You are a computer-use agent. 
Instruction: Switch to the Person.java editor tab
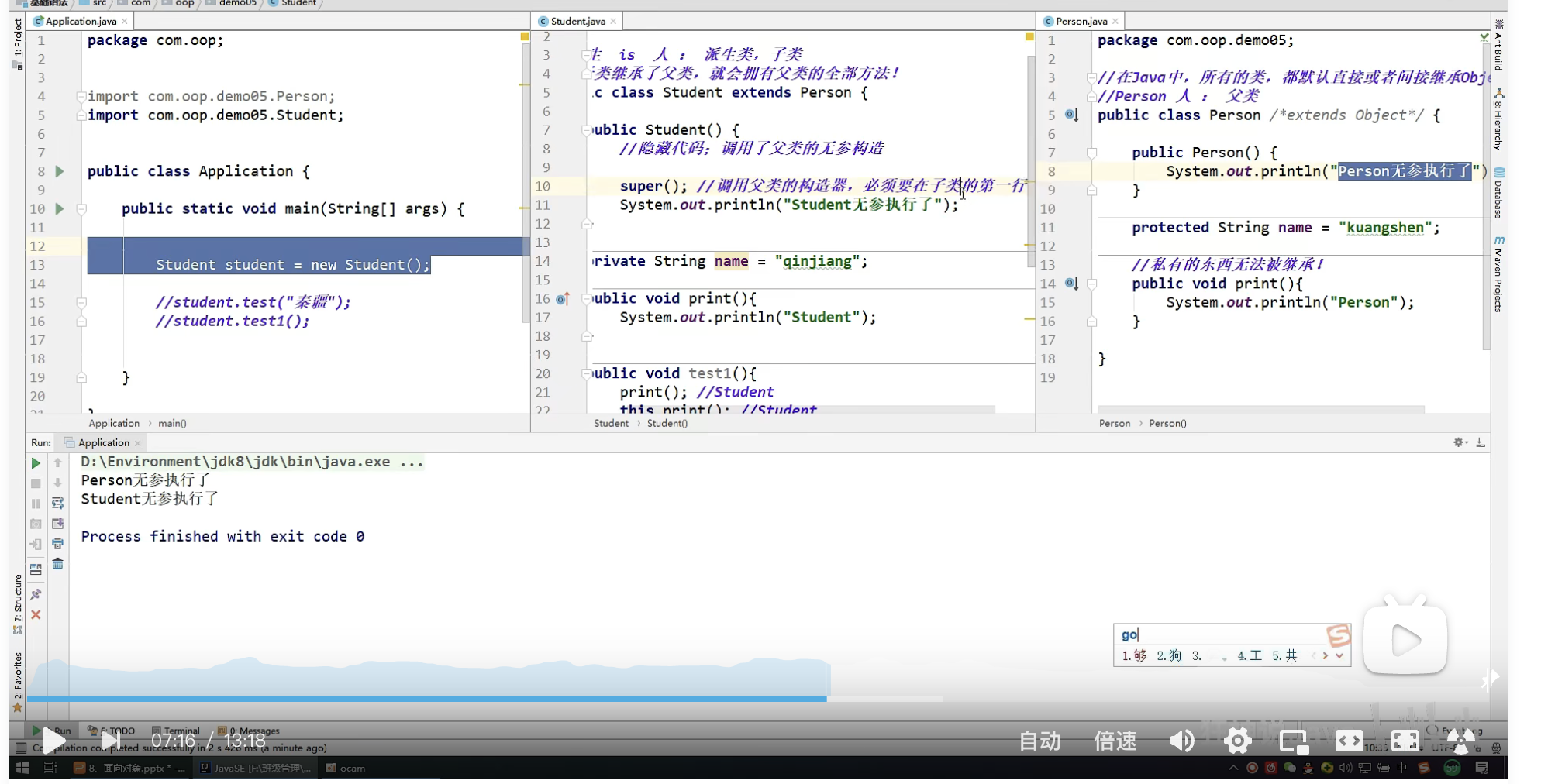(1081, 21)
